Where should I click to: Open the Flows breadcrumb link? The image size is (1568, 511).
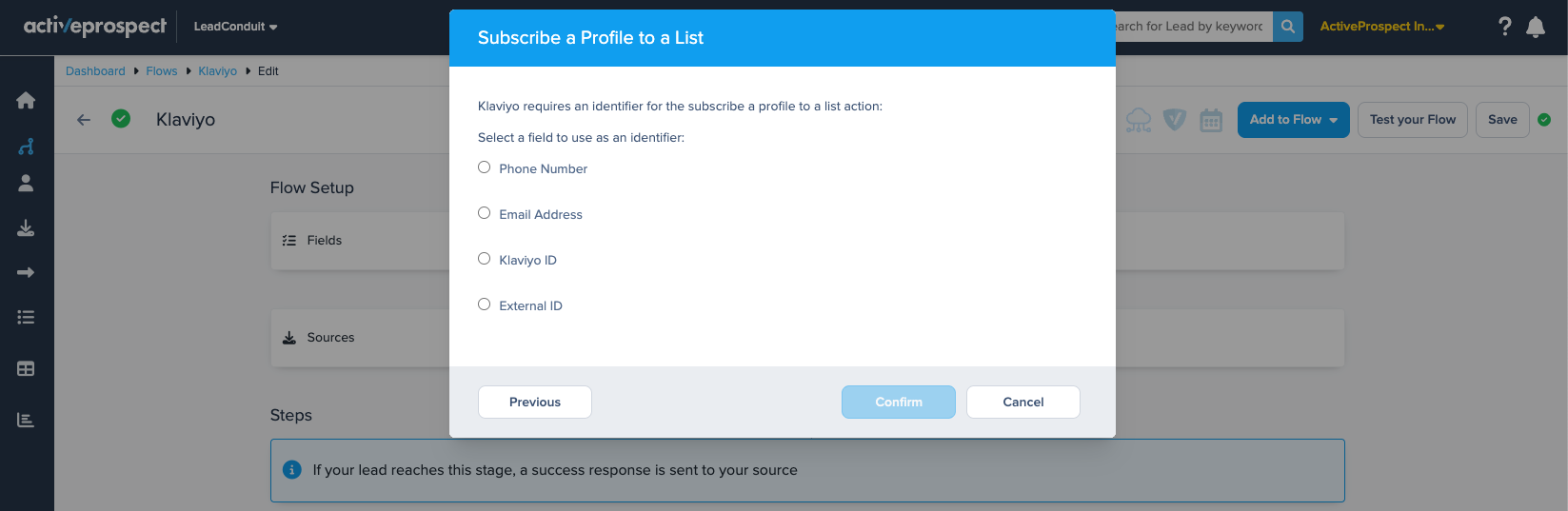pyautogui.click(x=161, y=71)
